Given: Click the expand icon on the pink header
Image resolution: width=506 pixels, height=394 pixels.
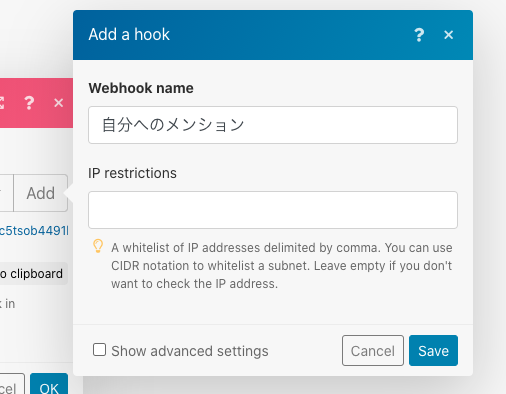Looking at the screenshot, I should coord(1,103).
